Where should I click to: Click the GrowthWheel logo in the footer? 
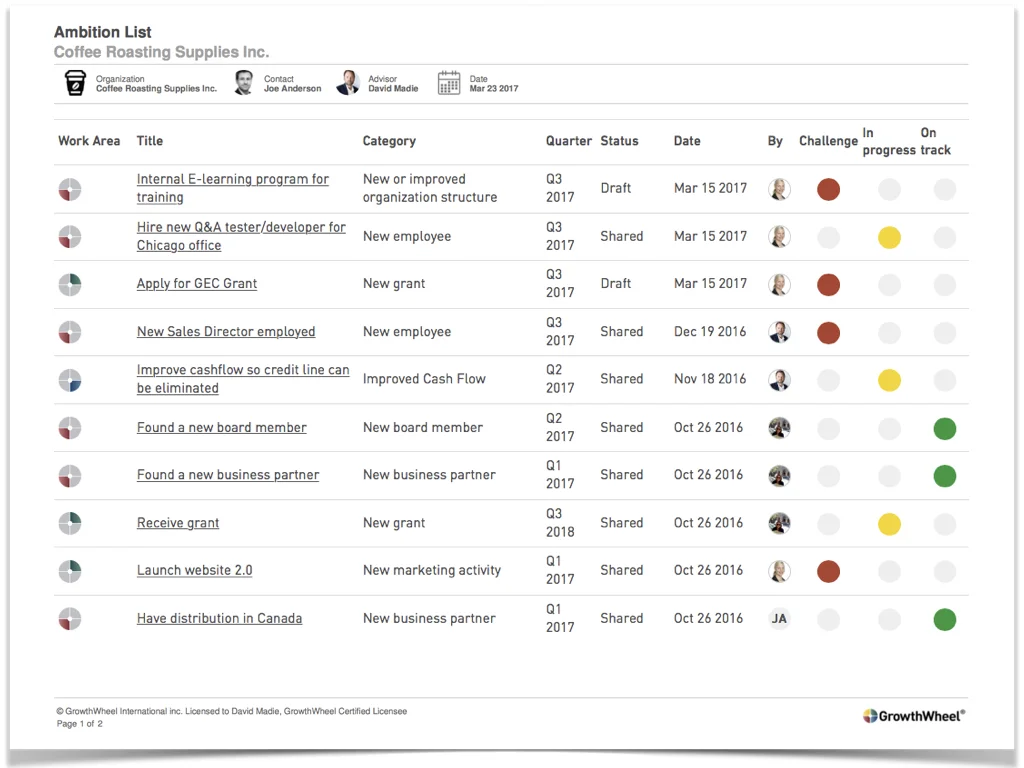(x=914, y=716)
